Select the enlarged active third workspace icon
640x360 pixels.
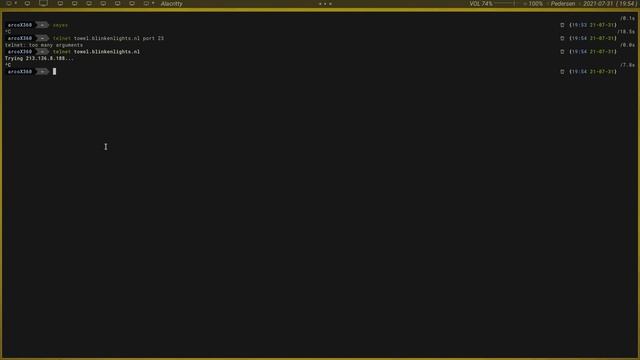[43, 3]
